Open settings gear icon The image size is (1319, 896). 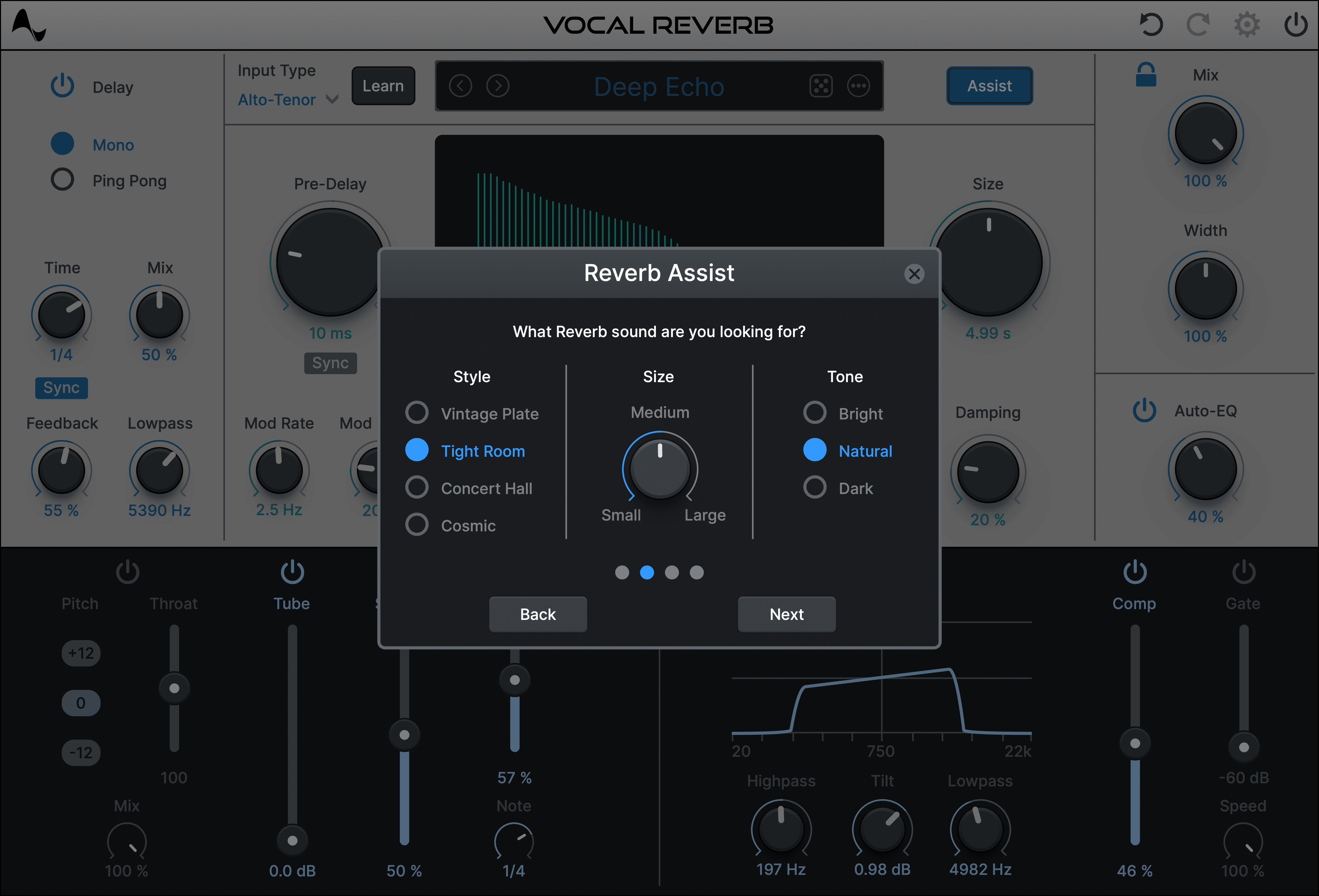1247,25
